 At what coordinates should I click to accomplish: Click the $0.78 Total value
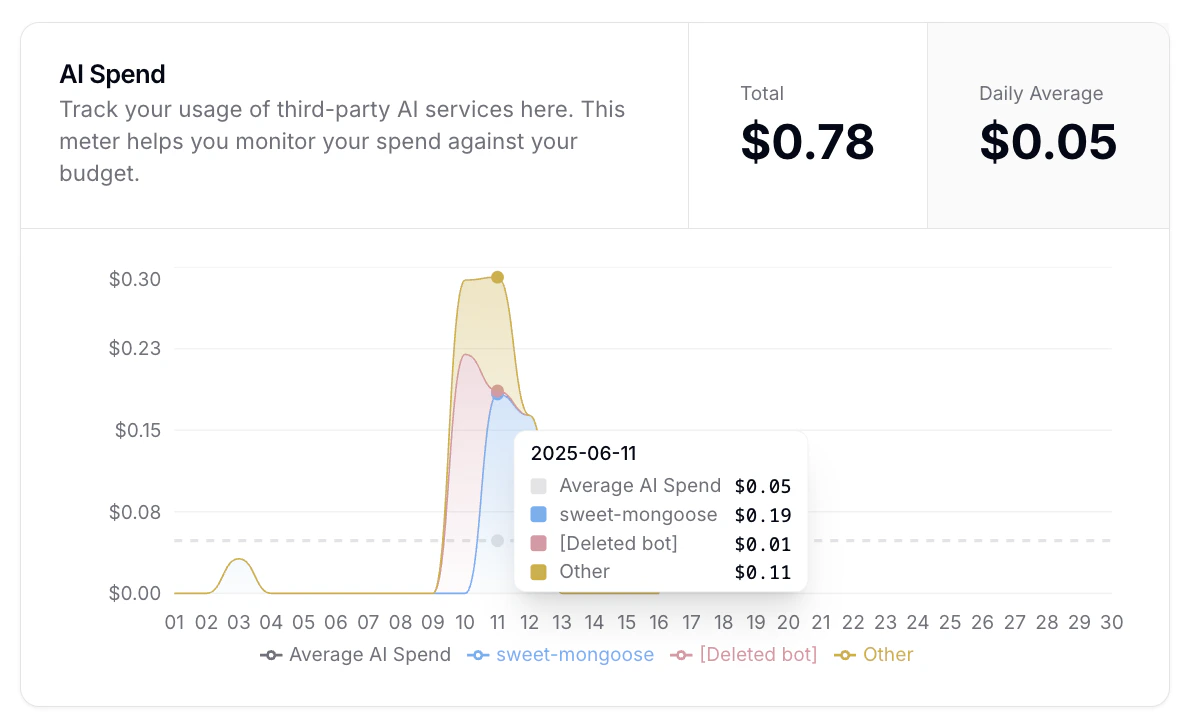tap(808, 143)
